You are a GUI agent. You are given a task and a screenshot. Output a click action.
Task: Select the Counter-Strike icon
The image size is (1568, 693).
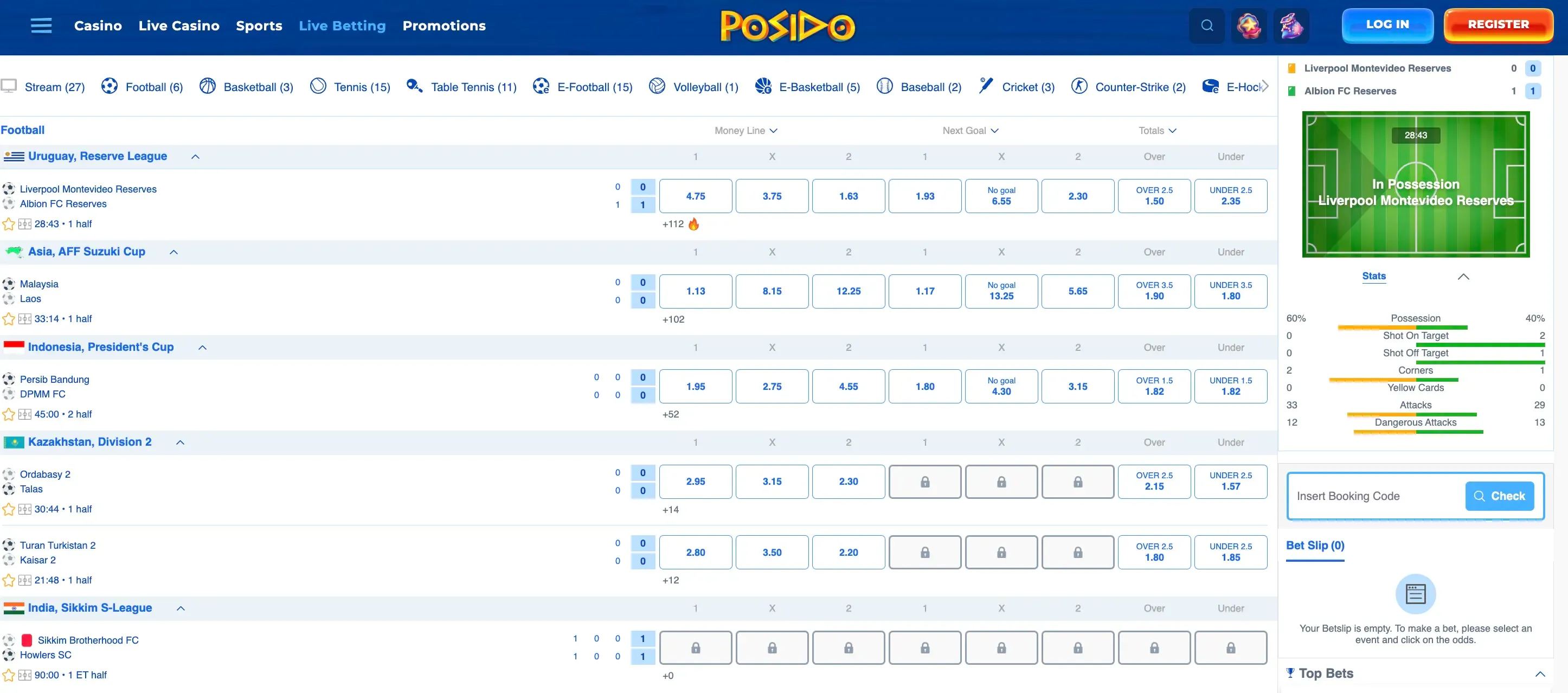1079,86
